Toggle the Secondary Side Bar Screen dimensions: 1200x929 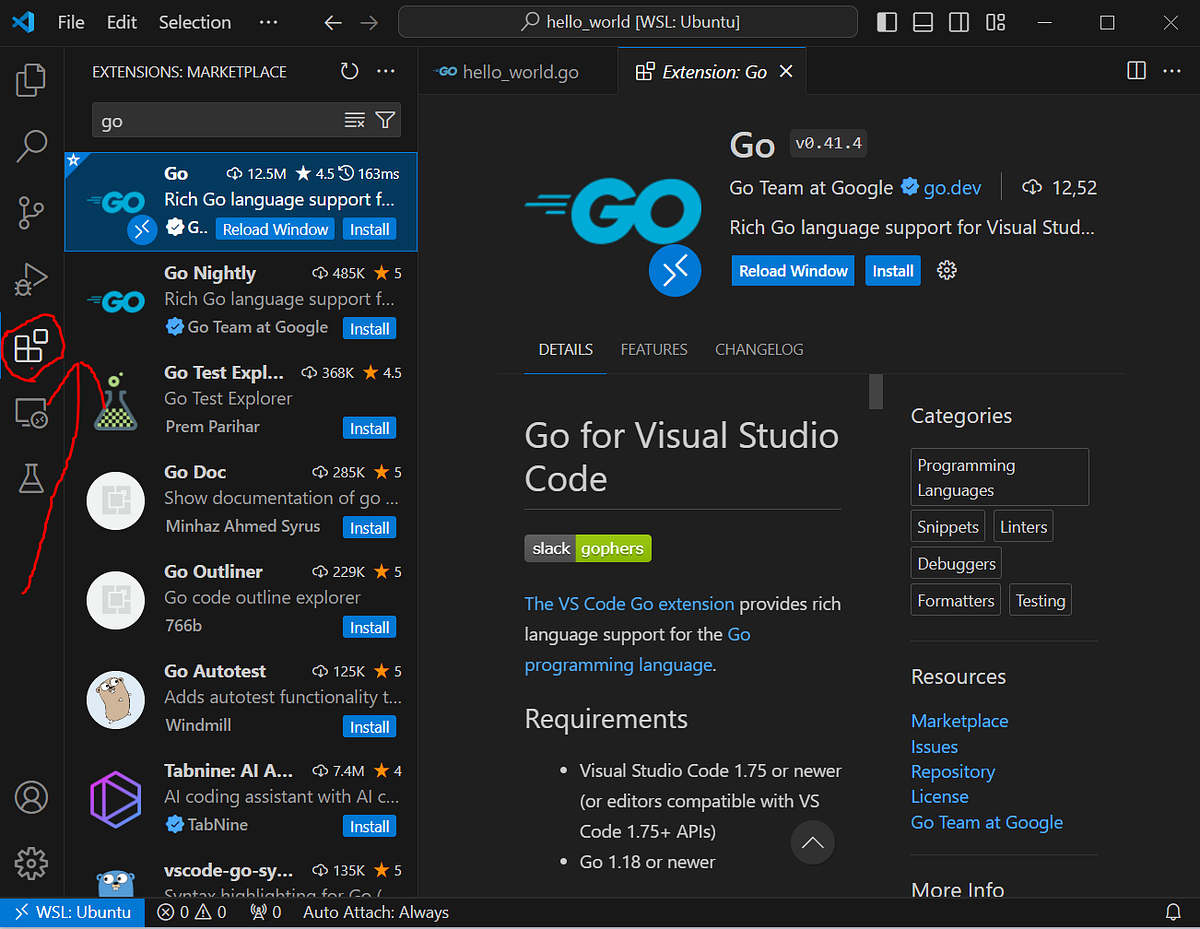pos(958,21)
